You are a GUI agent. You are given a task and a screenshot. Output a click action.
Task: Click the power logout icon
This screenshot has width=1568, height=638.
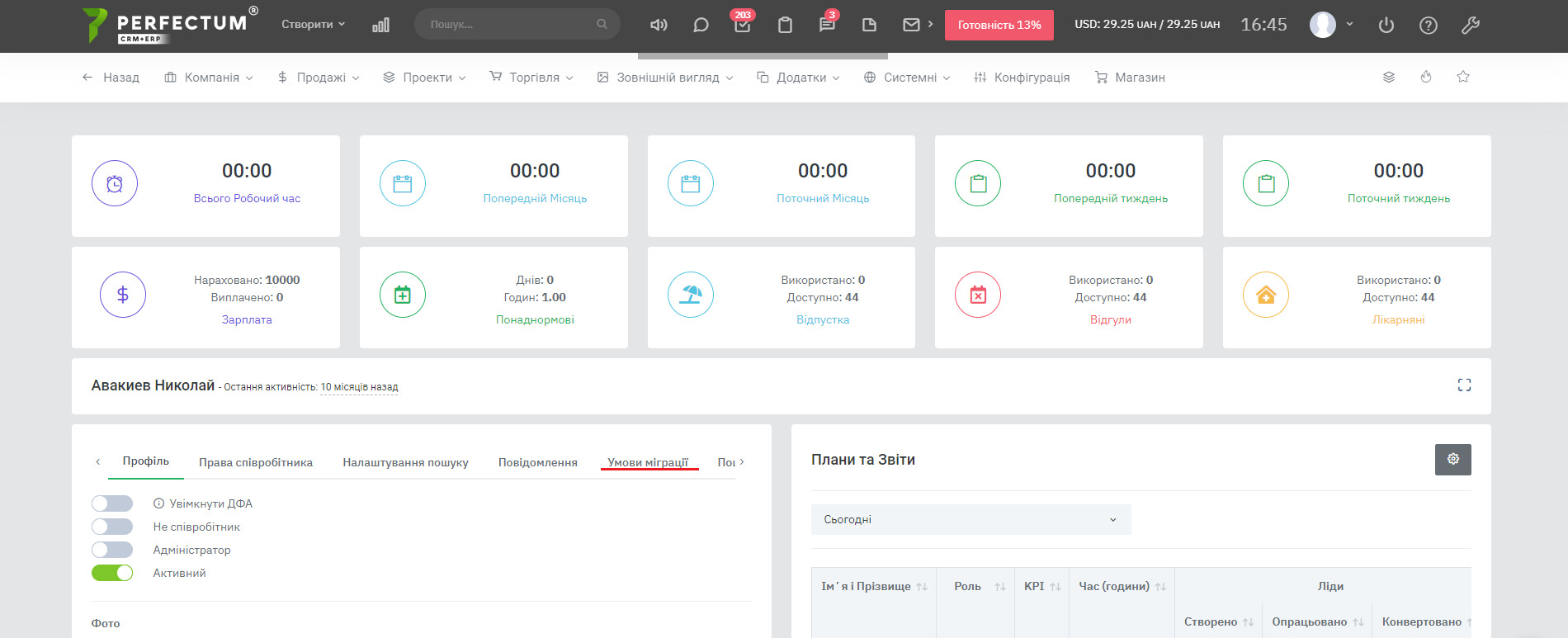coord(1386,25)
